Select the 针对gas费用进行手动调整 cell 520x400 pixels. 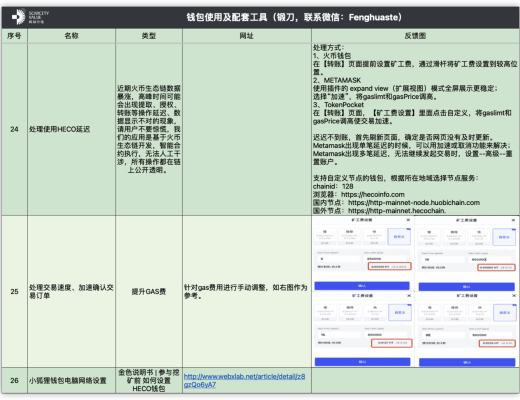click(x=247, y=291)
